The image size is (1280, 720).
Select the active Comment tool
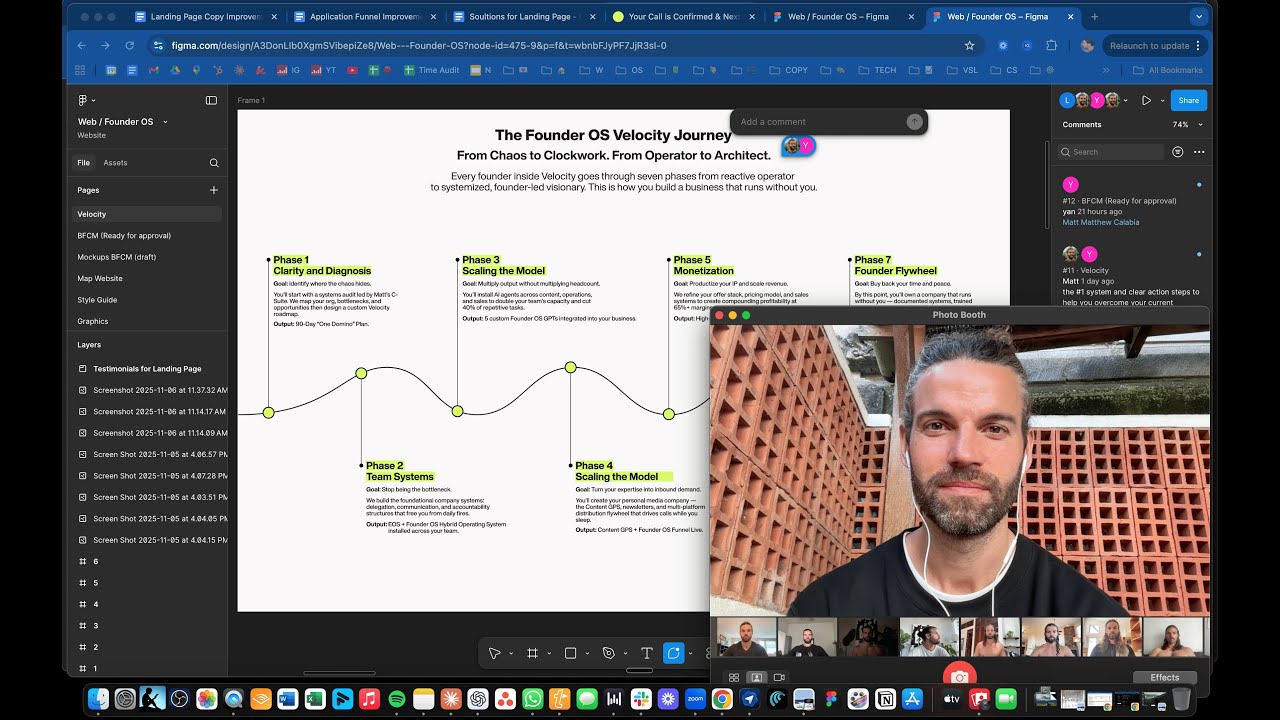(674, 653)
